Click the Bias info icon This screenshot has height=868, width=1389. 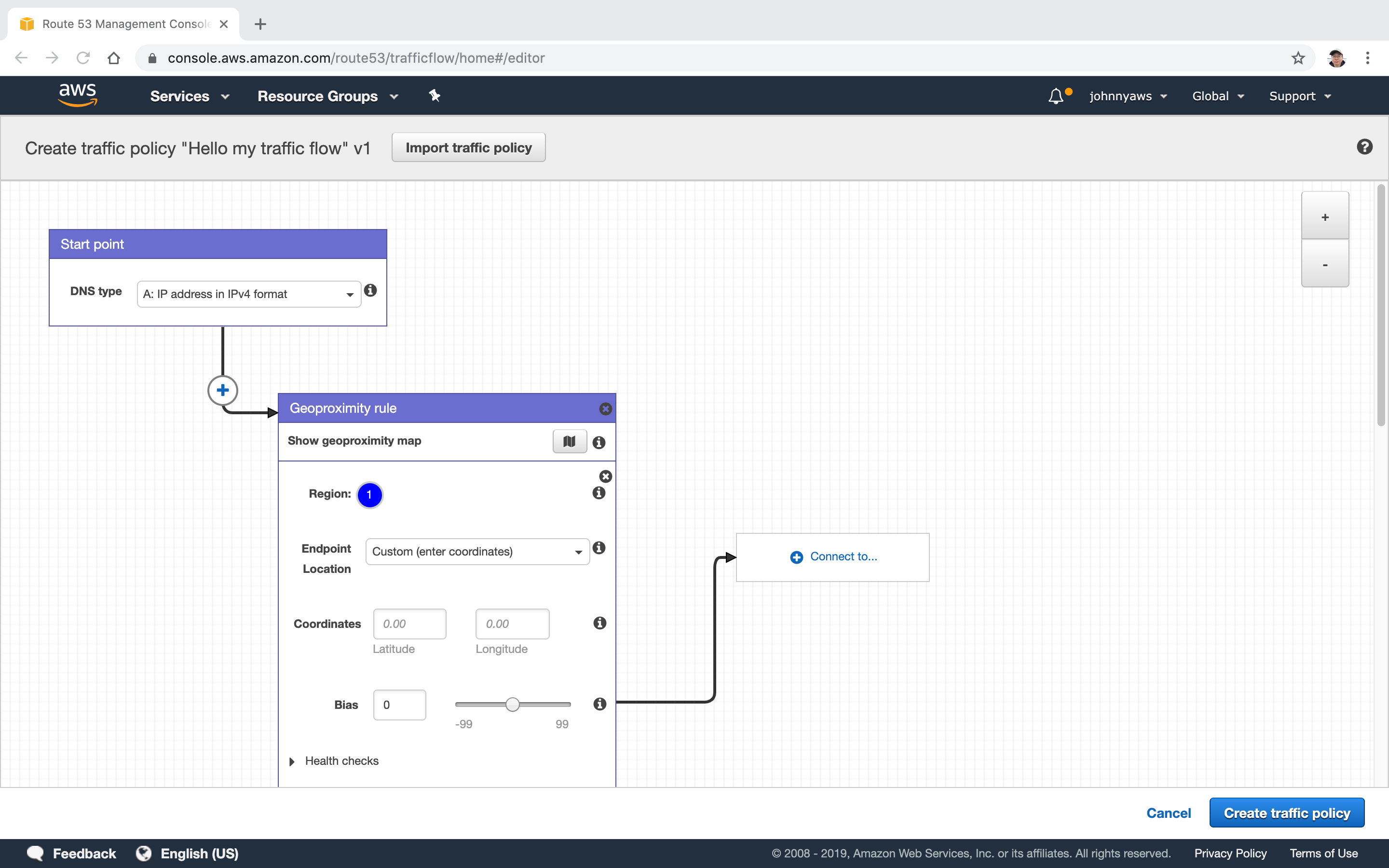coord(599,704)
